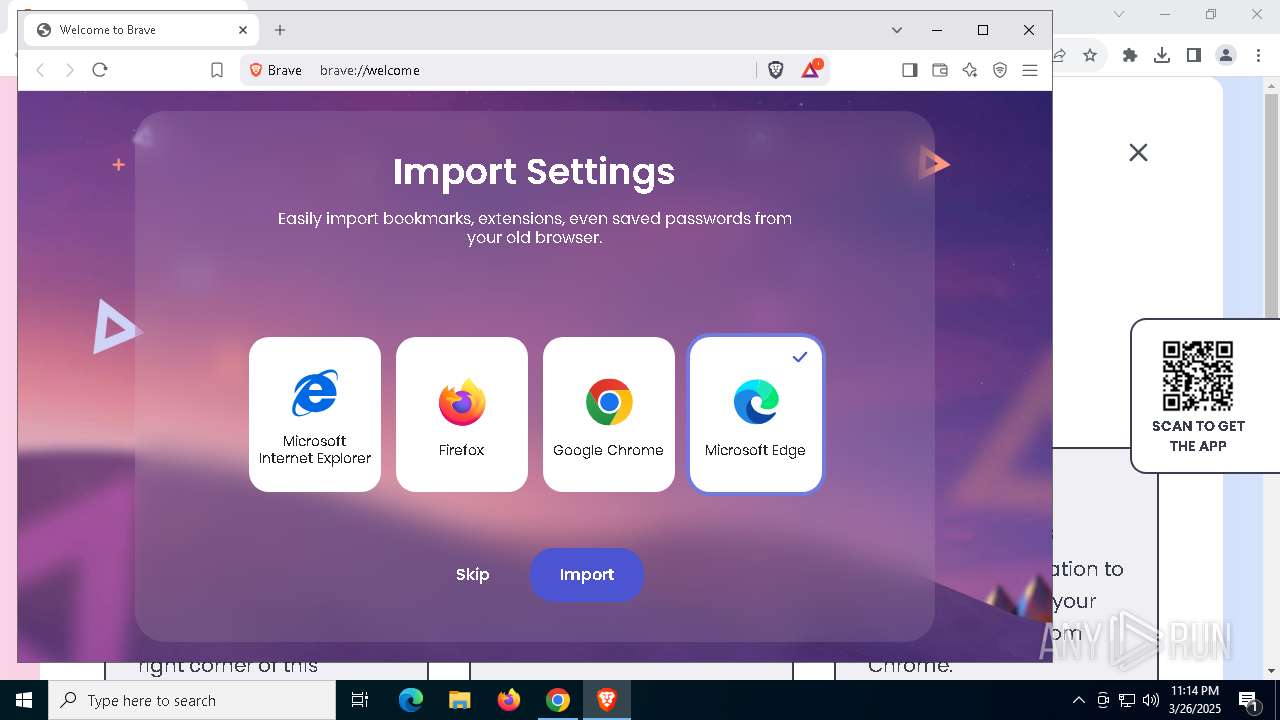Close the Chrome page overlay X
The height and width of the screenshot is (720, 1280).
coord(1138,152)
